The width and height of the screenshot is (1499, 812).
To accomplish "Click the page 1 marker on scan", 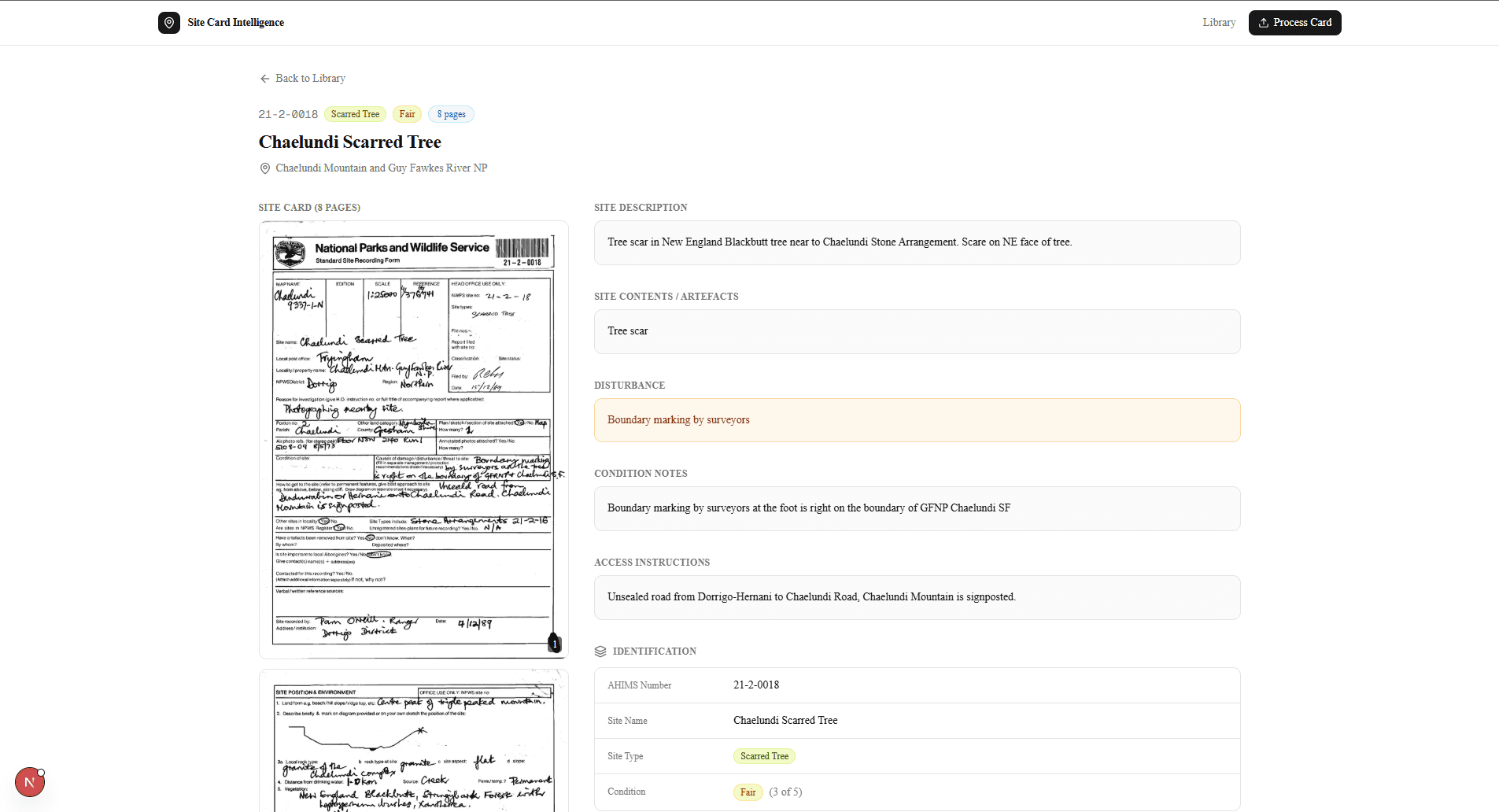I will (554, 644).
